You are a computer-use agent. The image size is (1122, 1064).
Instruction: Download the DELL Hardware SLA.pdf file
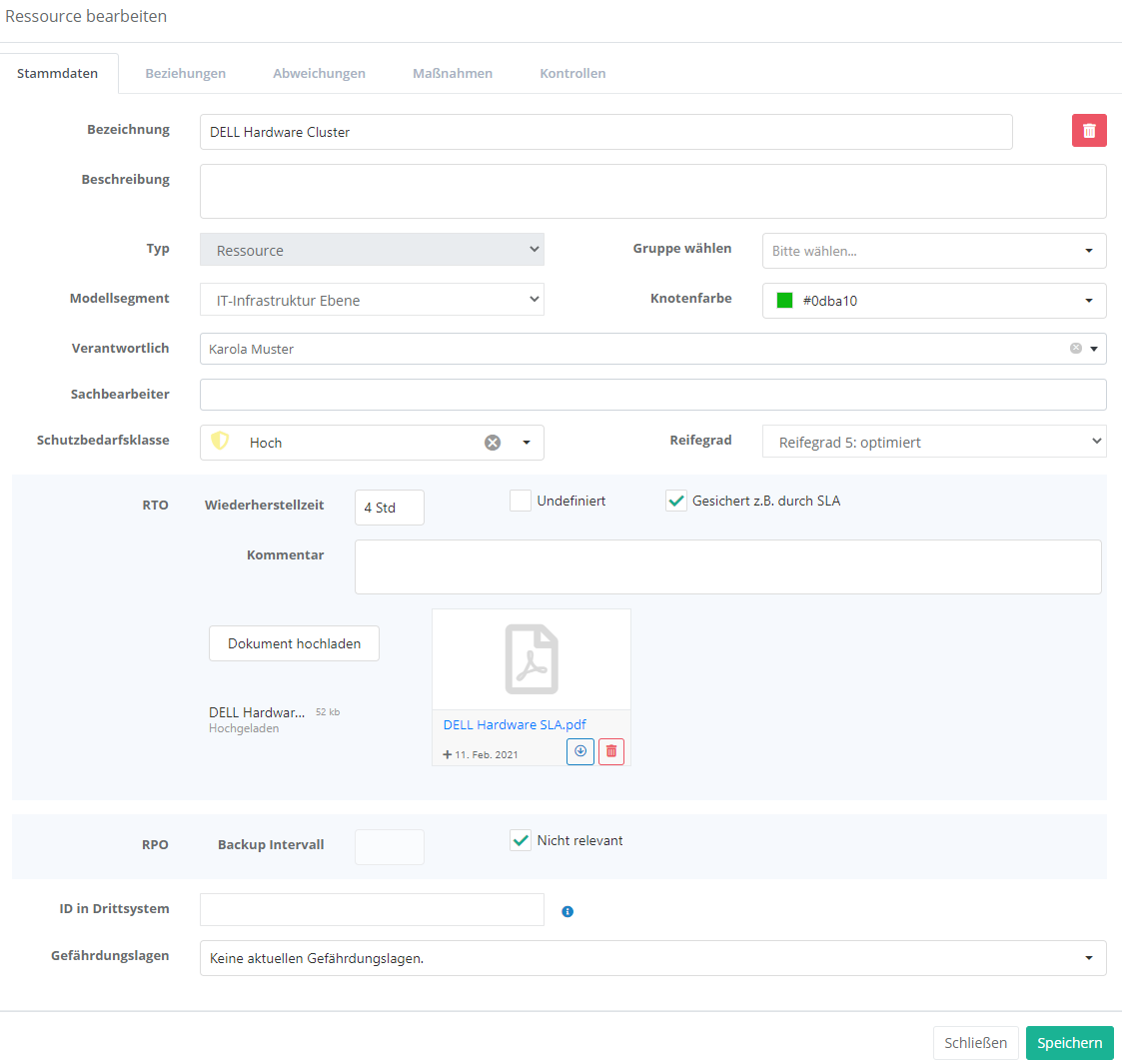pos(580,751)
